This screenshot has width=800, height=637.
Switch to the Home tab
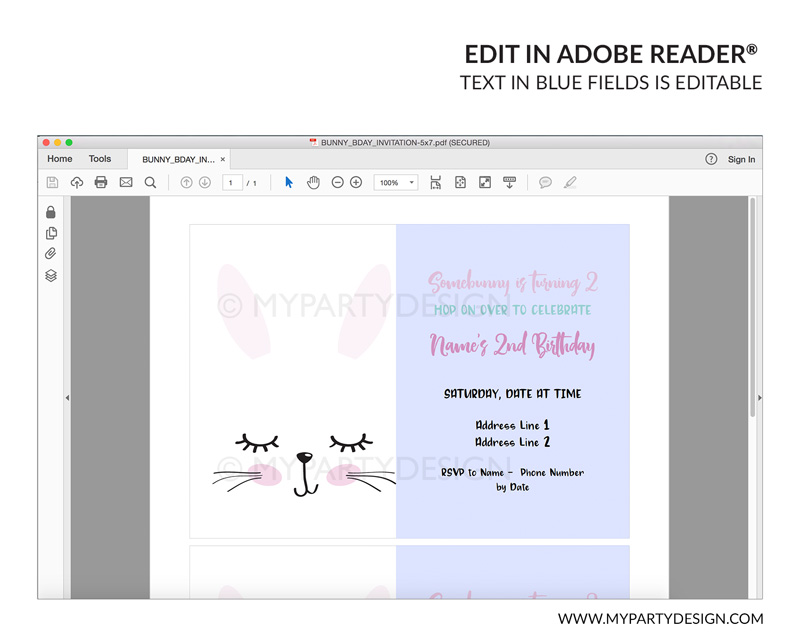pyautogui.click(x=60, y=159)
